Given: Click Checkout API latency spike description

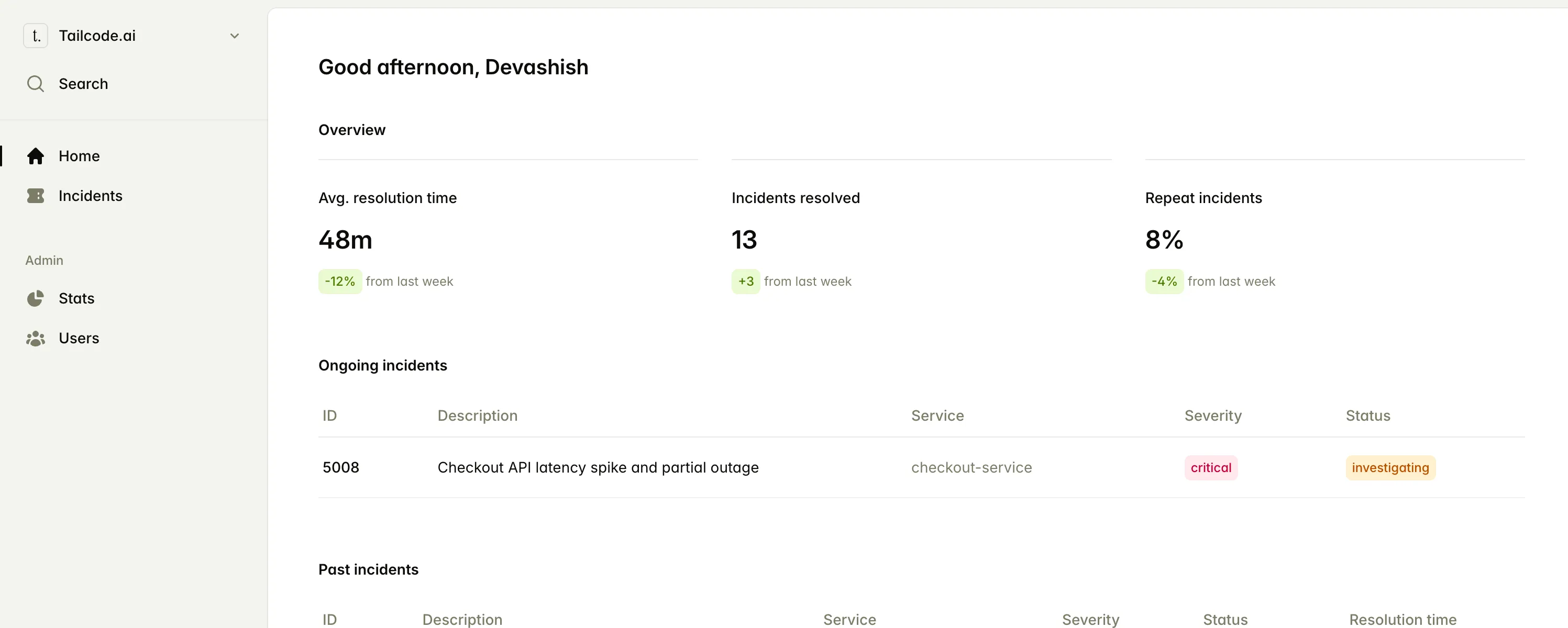Looking at the screenshot, I should 598,467.
